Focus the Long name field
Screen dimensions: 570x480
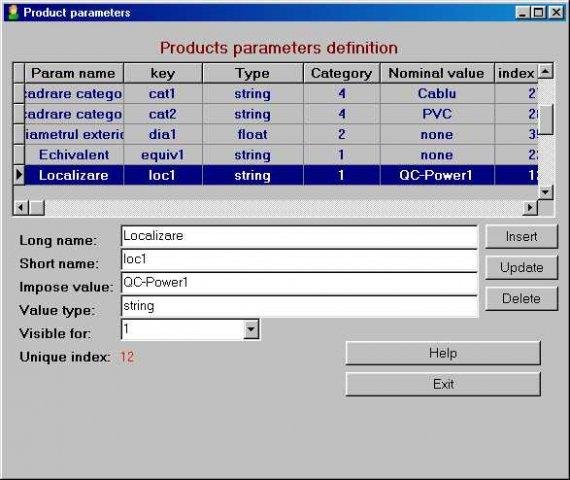coord(299,236)
